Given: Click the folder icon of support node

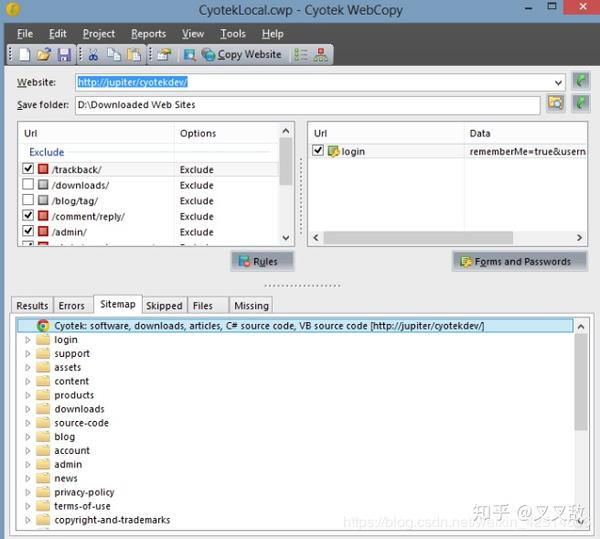Looking at the screenshot, I should coord(43,353).
